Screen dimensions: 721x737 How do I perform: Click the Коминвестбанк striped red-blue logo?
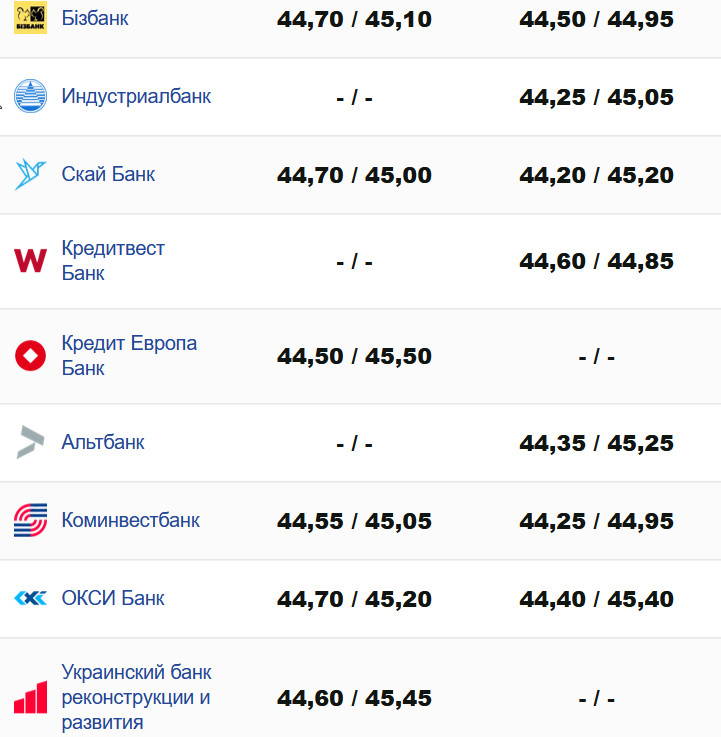(x=30, y=520)
